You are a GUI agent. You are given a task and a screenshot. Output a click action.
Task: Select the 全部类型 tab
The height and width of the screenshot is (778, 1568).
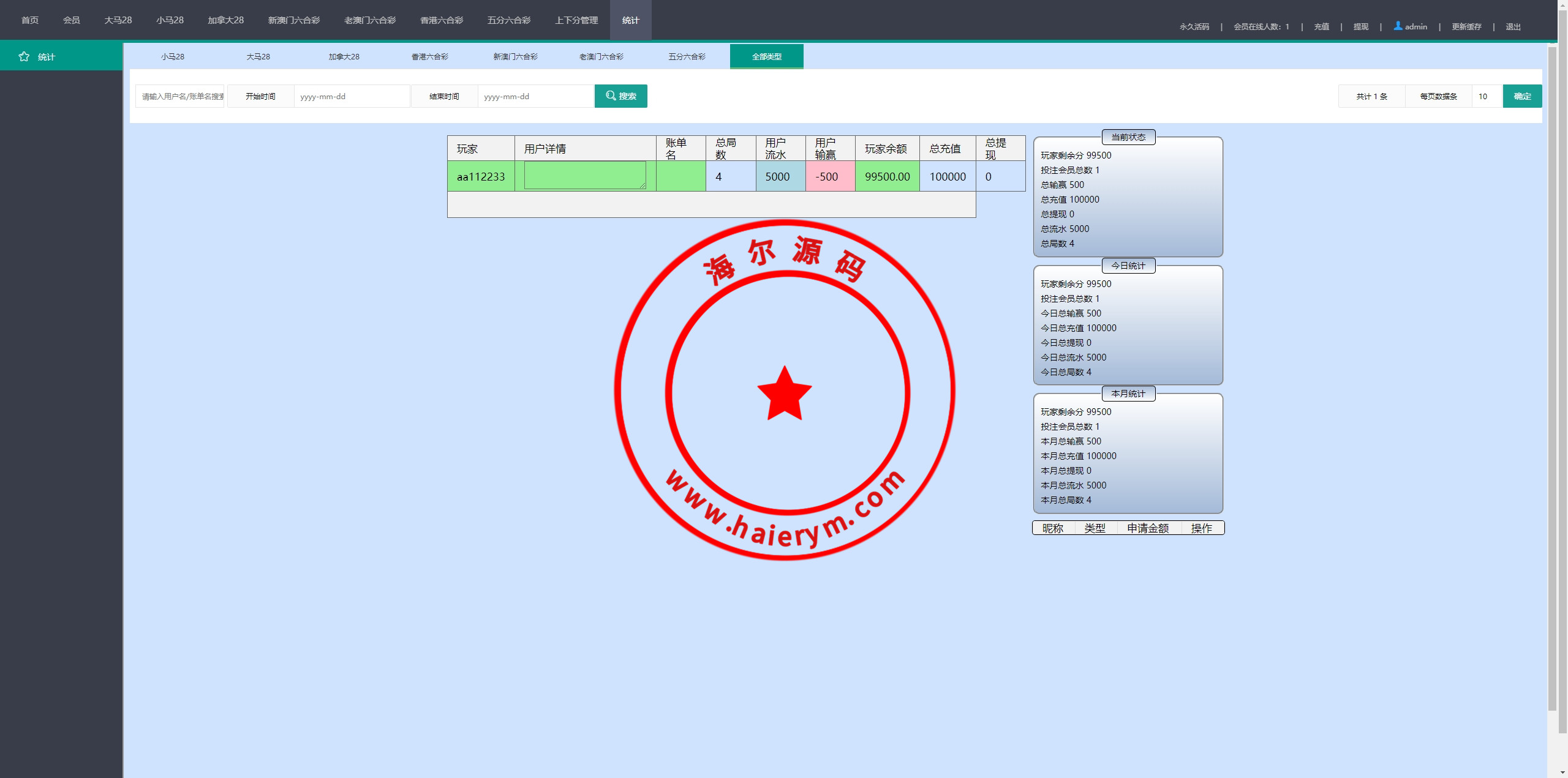(x=766, y=56)
